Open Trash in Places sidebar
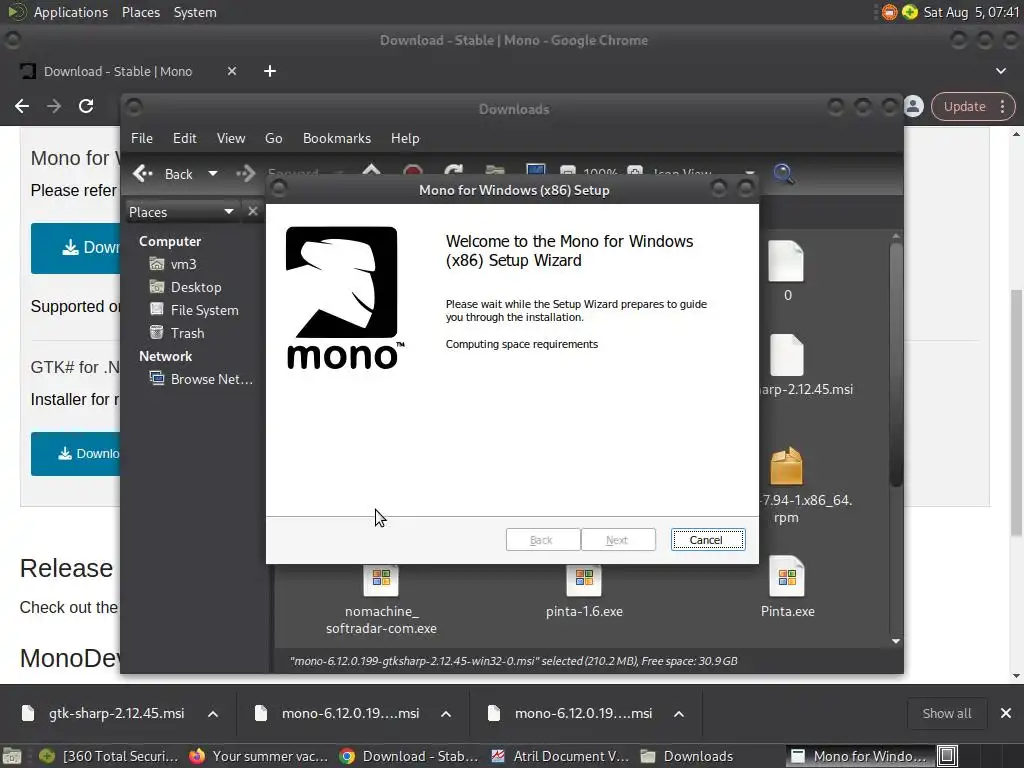The width and height of the screenshot is (1024, 768). [177, 333]
